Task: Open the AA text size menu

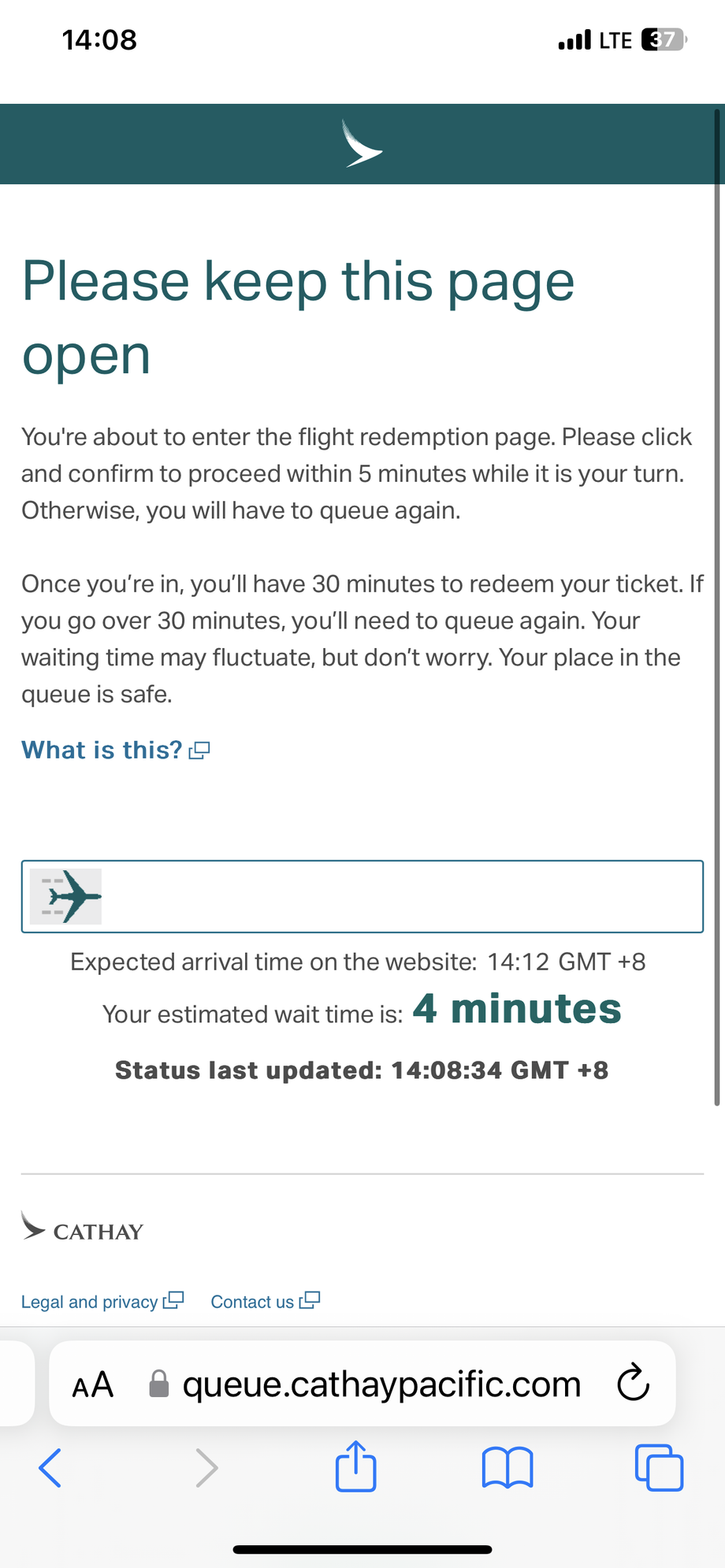Action: point(93,1385)
